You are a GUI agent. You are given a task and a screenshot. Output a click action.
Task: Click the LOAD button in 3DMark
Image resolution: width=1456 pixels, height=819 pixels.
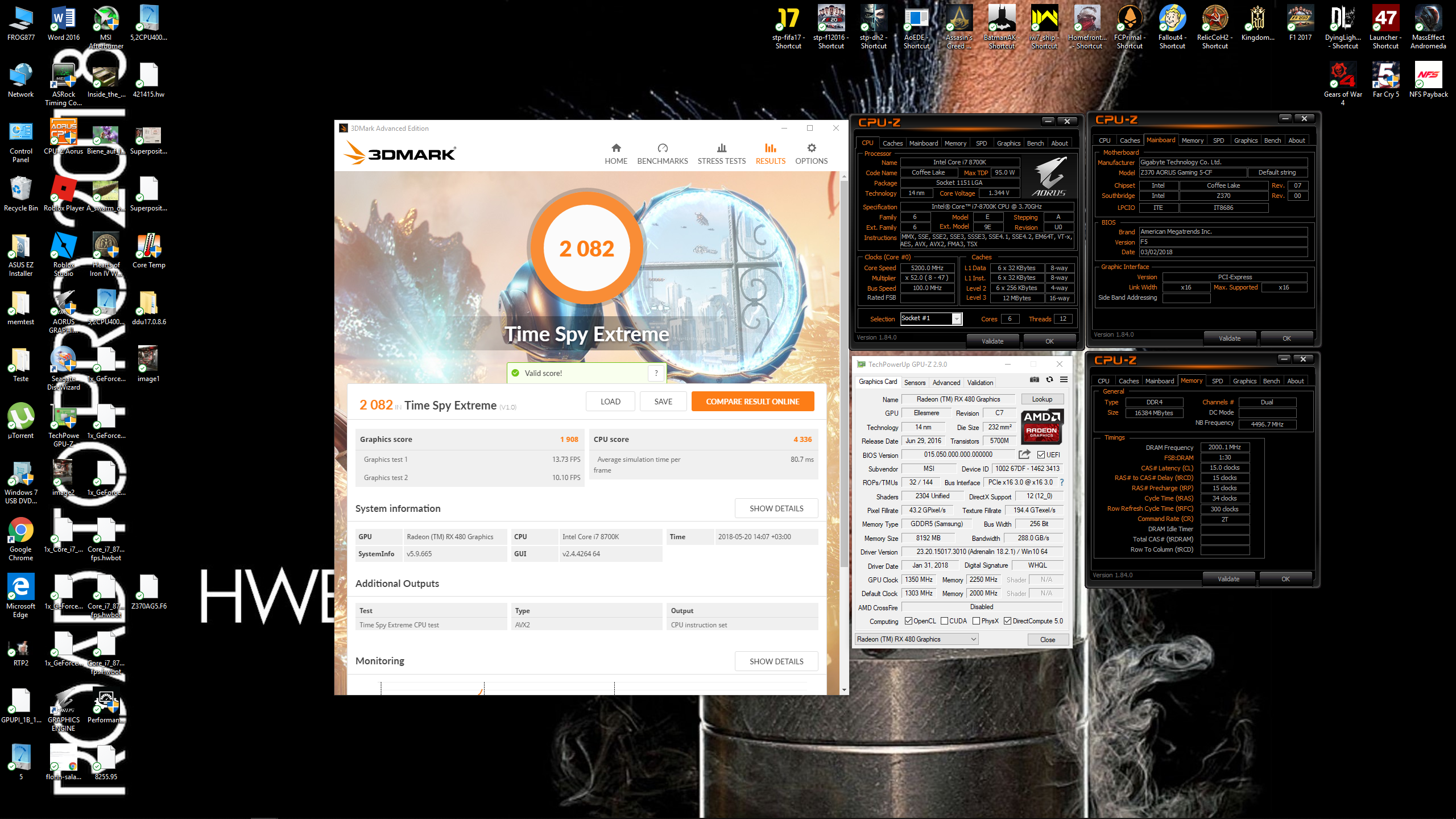(610, 402)
